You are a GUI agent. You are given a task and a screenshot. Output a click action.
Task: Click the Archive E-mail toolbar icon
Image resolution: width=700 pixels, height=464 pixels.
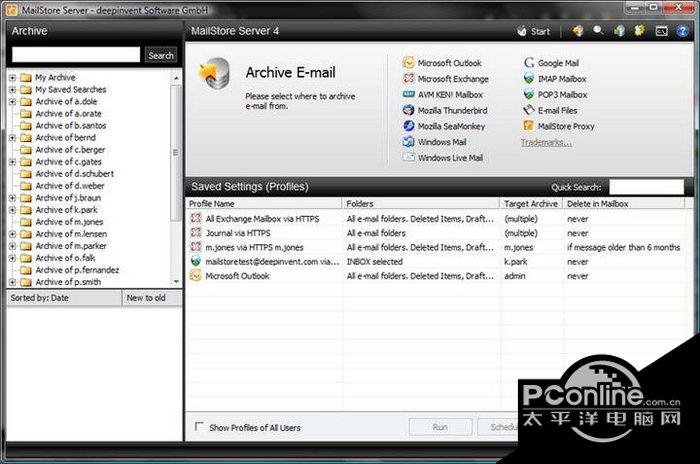578,31
